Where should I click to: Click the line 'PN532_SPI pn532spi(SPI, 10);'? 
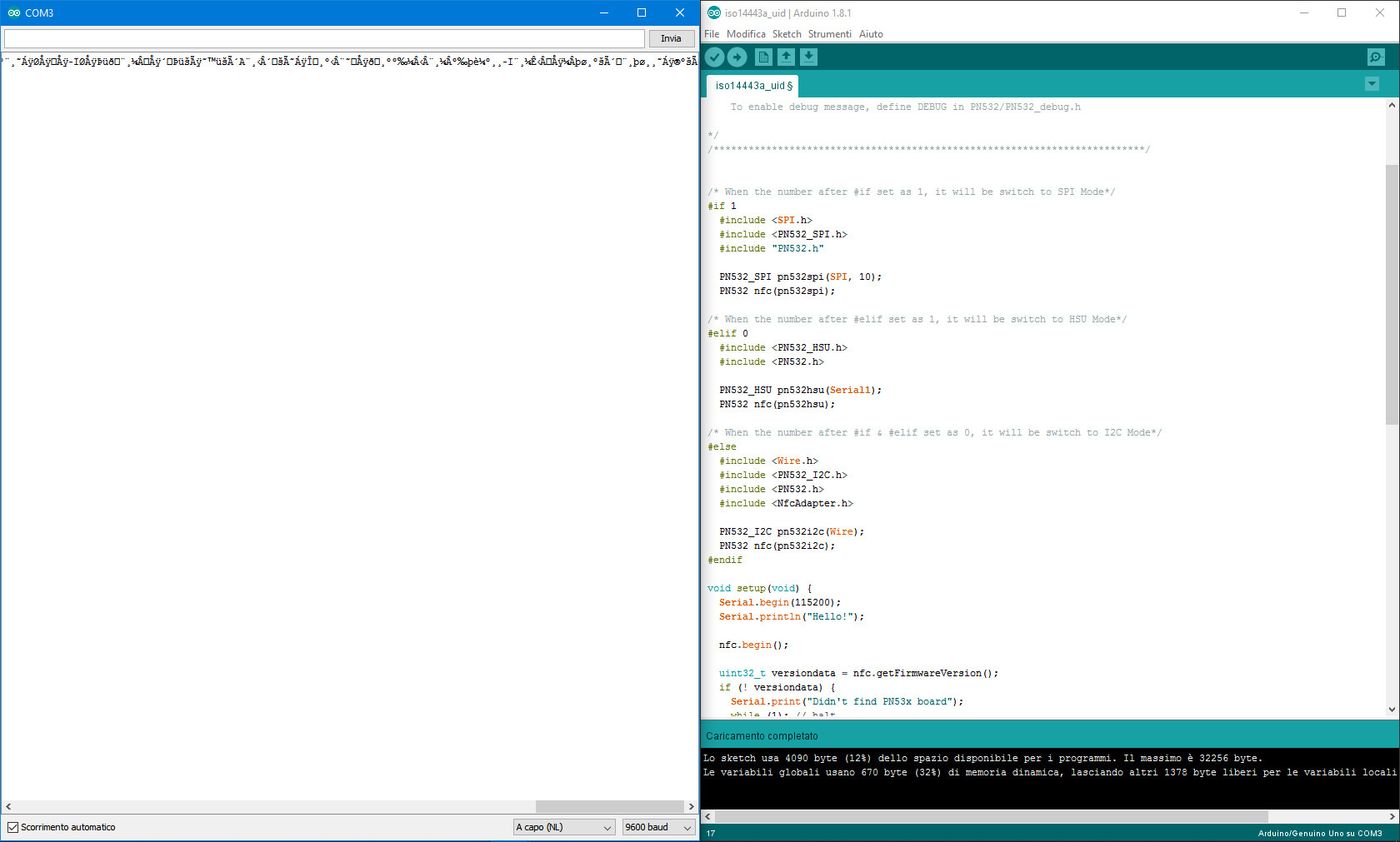(x=800, y=277)
